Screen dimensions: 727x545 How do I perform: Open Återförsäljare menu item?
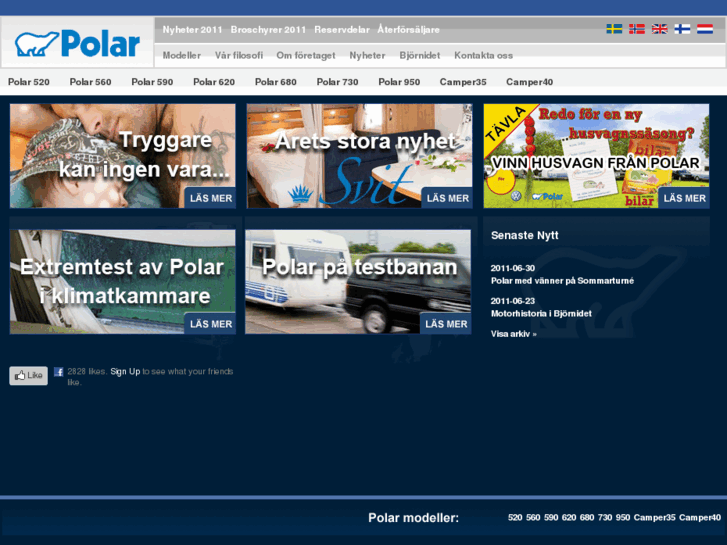click(x=408, y=30)
